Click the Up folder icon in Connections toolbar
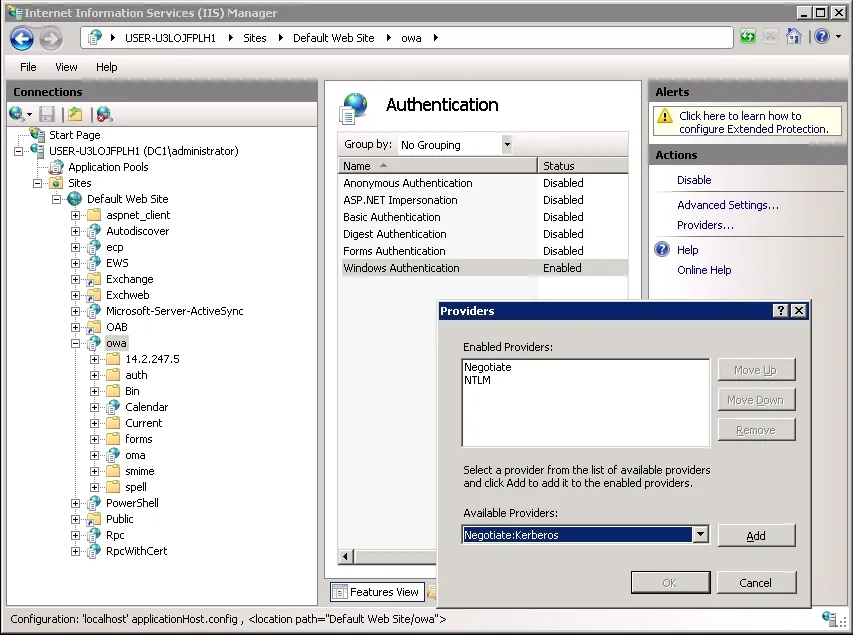Screen dimensions: 853x635 click(x=76, y=114)
